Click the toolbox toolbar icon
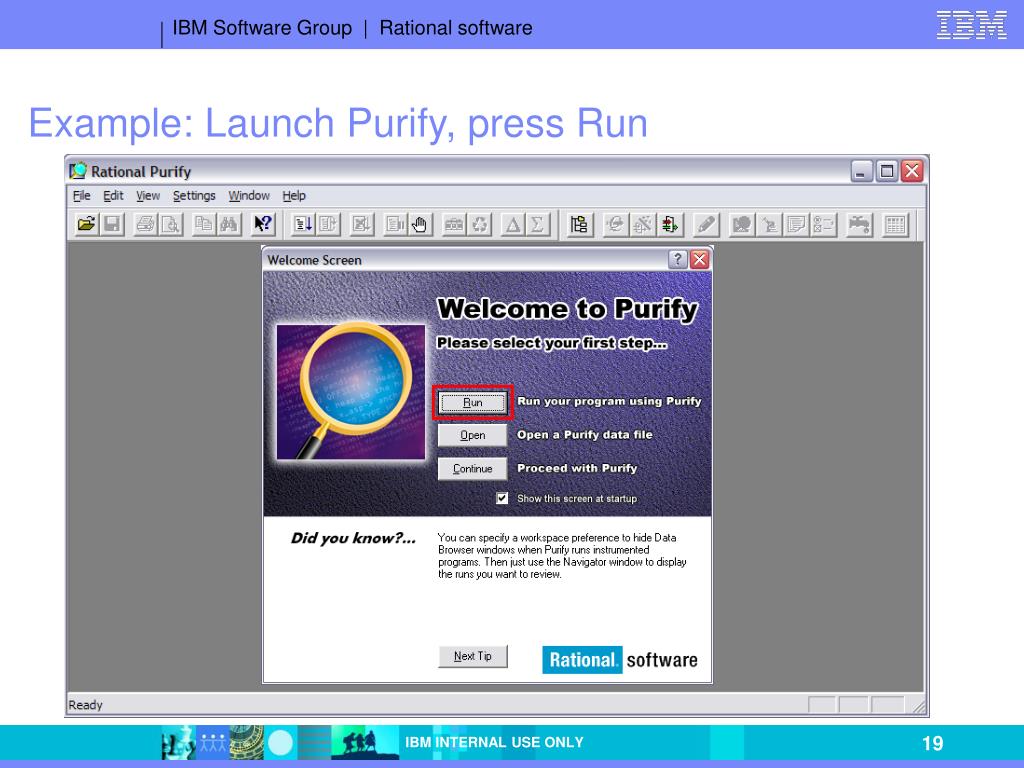This screenshot has height=768, width=1024. pyautogui.click(x=454, y=225)
